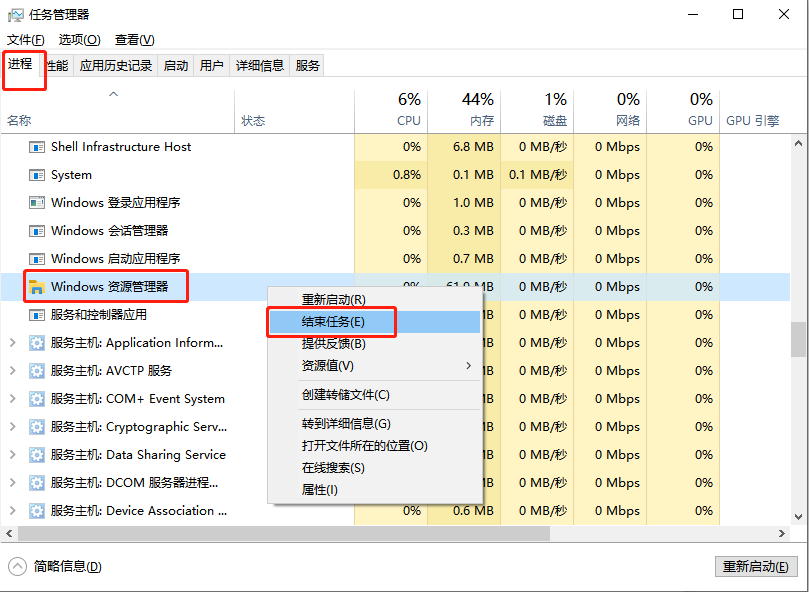The image size is (809, 592).
Task: Click the 服务和控制器应用 icon
Action: coord(37,315)
